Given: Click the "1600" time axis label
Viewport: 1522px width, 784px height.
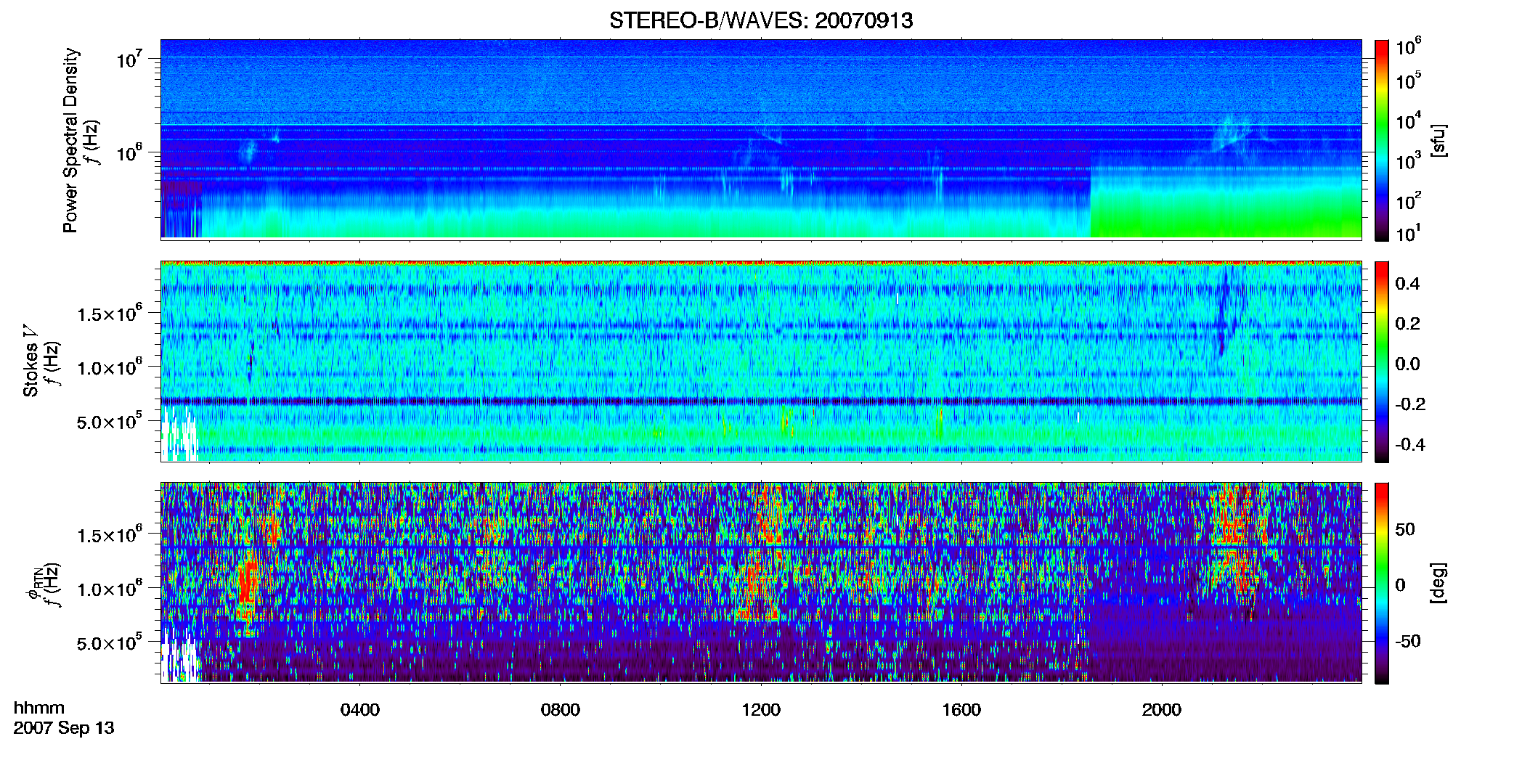Looking at the screenshot, I should tap(961, 710).
